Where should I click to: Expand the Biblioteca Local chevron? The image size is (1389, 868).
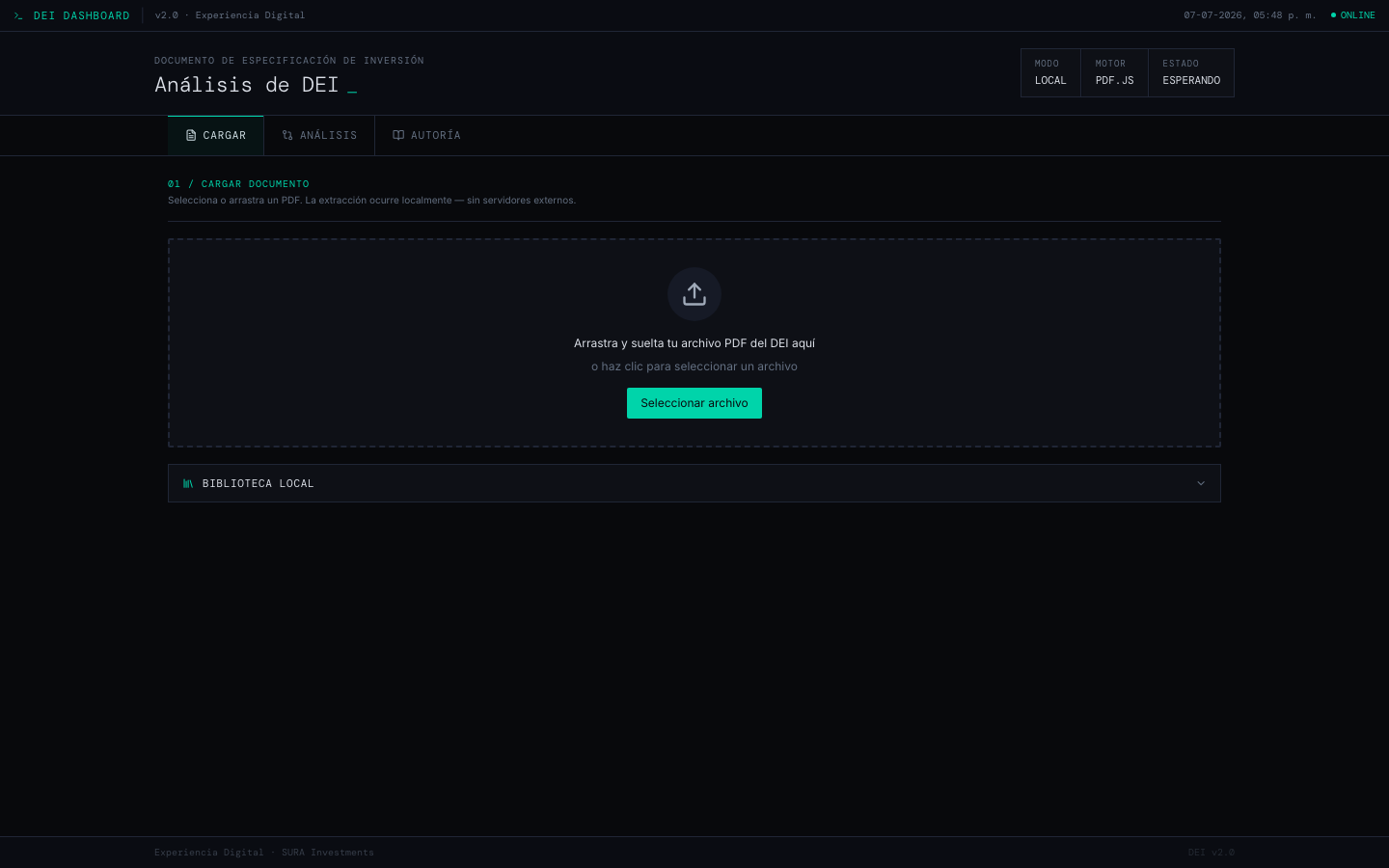[x=1201, y=483]
